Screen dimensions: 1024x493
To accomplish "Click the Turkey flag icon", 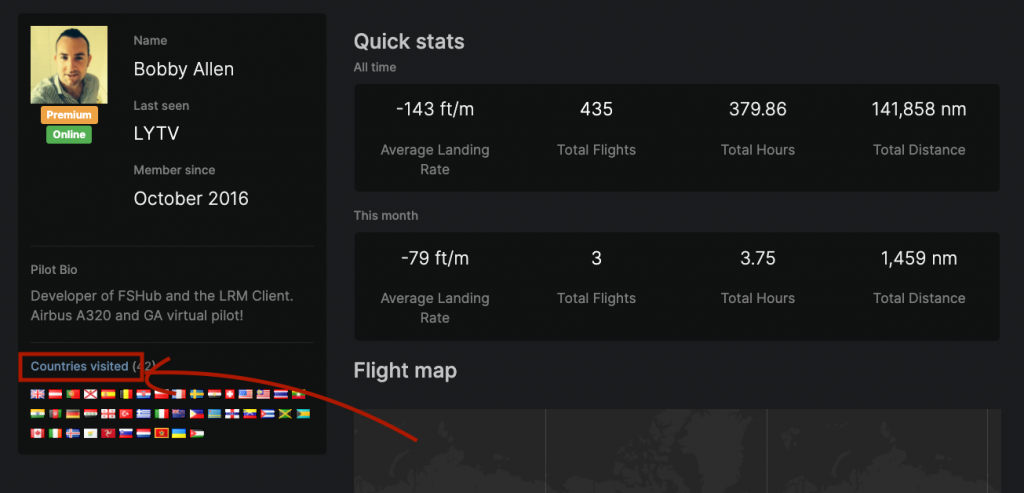I will (x=126, y=413).
